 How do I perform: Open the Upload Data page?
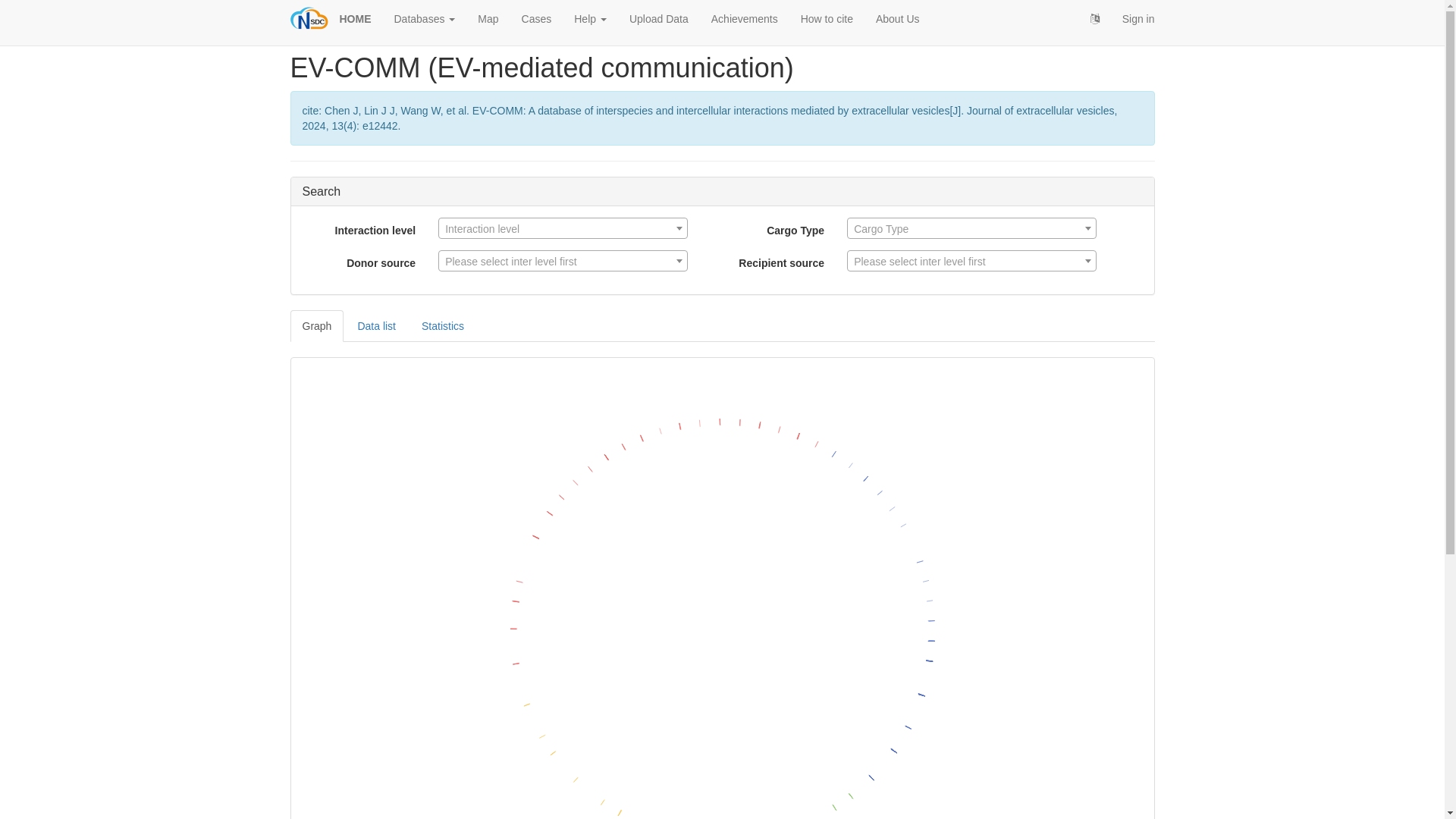pyautogui.click(x=659, y=19)
